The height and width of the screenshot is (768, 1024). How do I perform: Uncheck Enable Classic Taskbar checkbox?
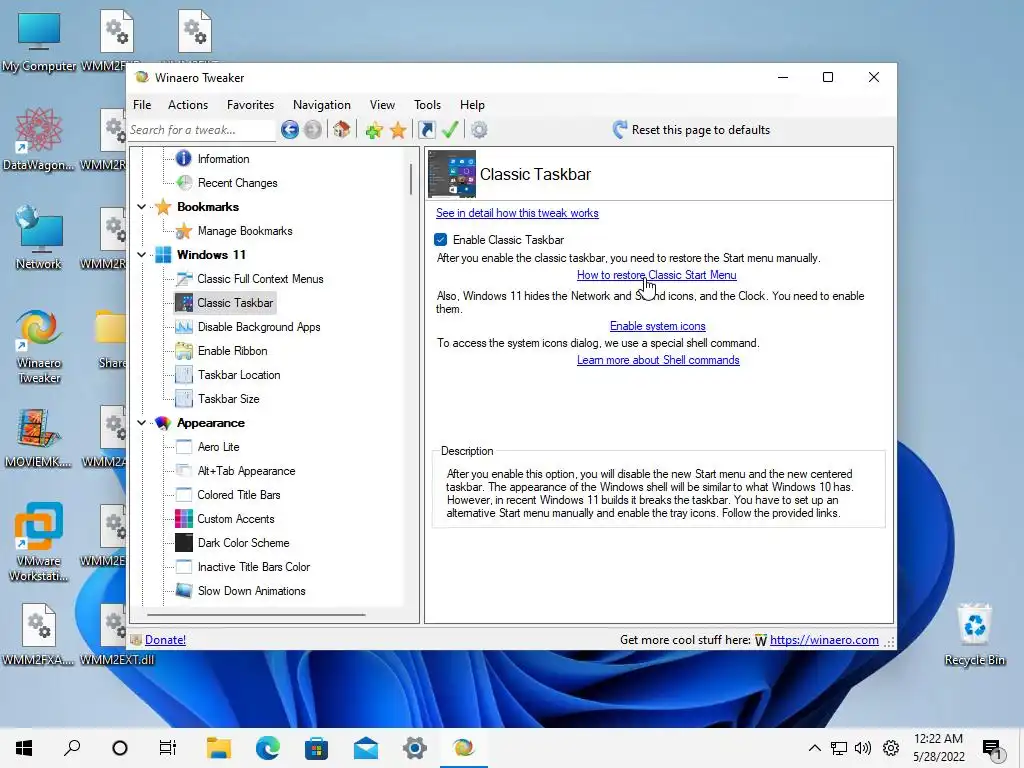[x=441, y=240]
